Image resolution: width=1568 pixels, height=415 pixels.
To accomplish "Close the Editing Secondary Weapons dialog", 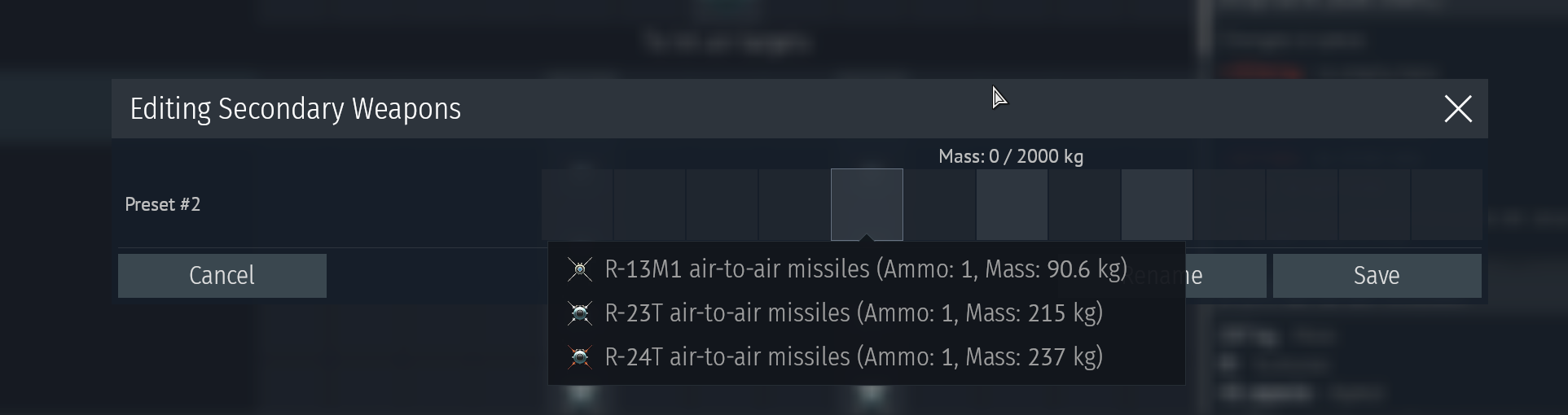I will coord(1457,109).
